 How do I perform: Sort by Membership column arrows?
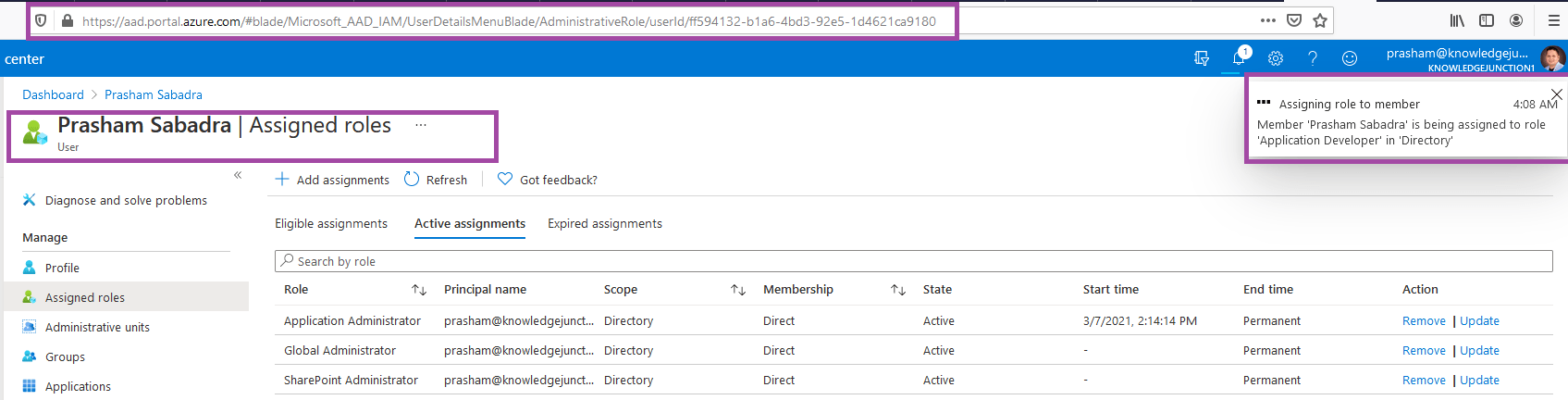[898, 290]
